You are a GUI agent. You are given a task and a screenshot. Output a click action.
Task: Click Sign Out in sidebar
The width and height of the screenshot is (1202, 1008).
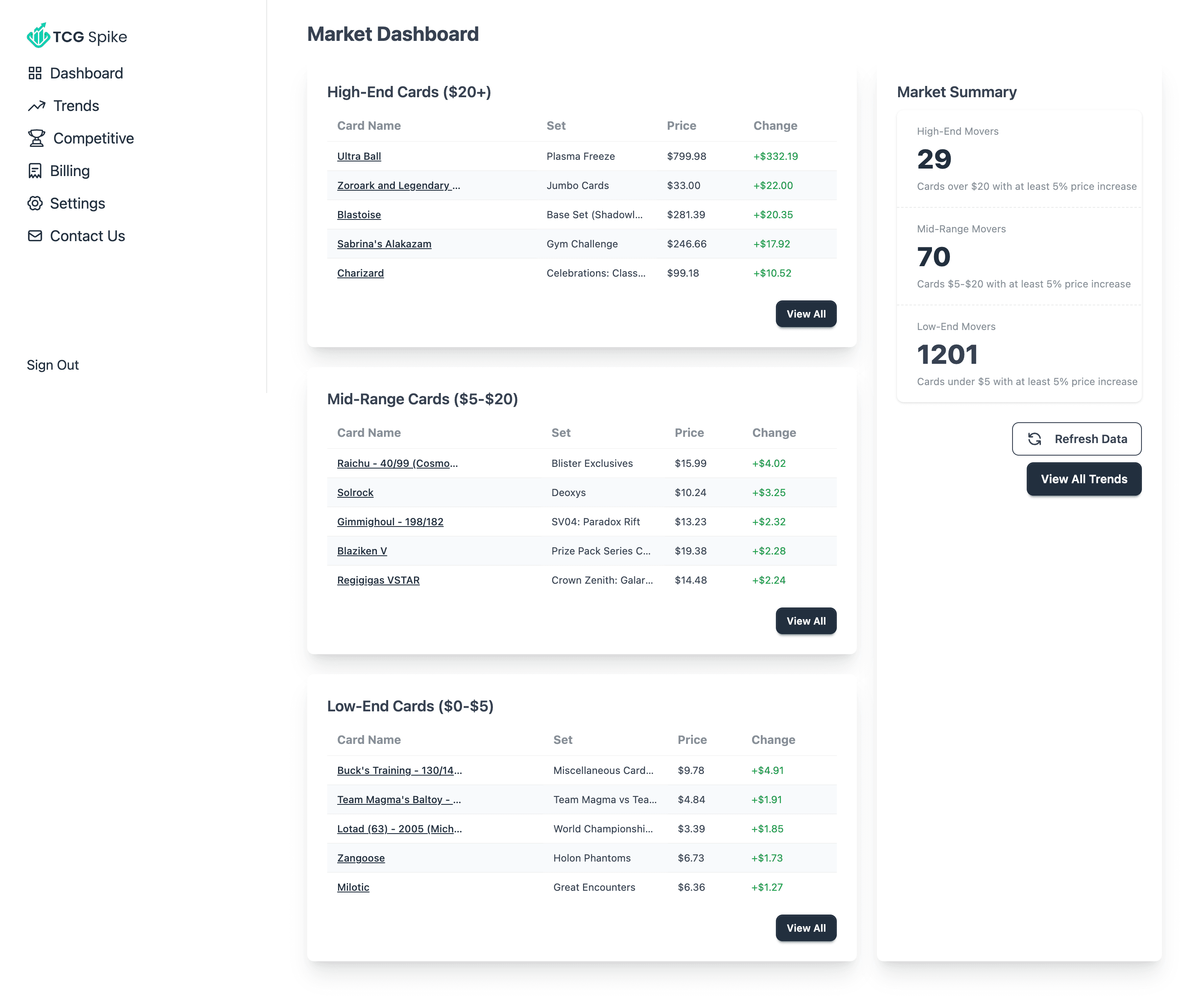click(x=53, y=365)
